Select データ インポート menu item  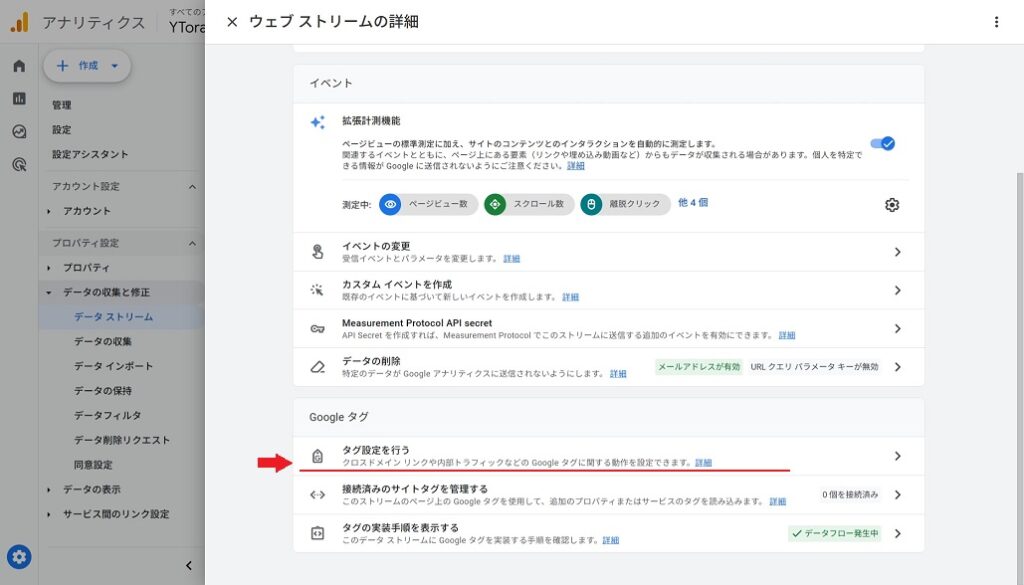tap(113, 366)
